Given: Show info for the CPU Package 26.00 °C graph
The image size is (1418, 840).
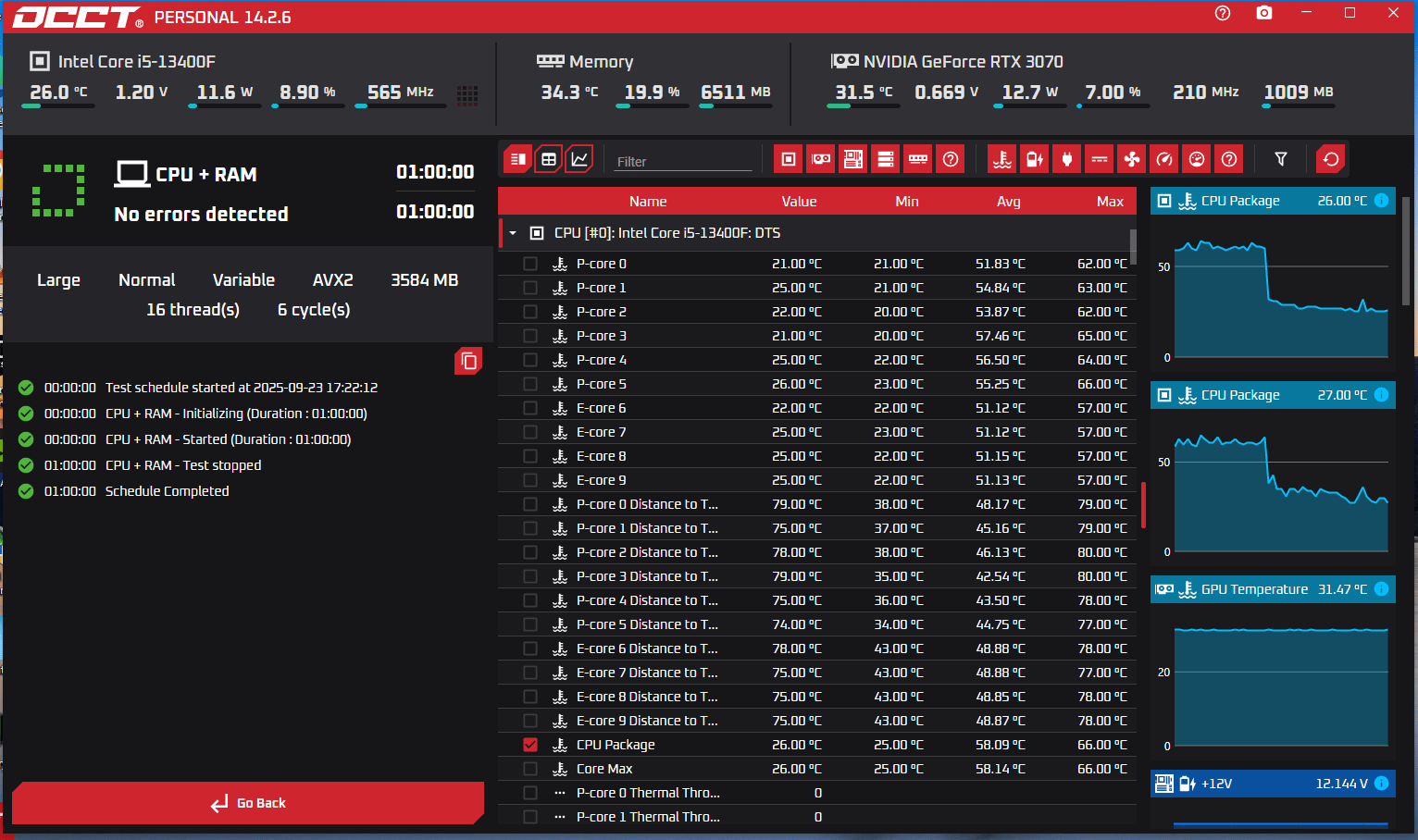Looking at the screenshot, I should (1381, 201).
